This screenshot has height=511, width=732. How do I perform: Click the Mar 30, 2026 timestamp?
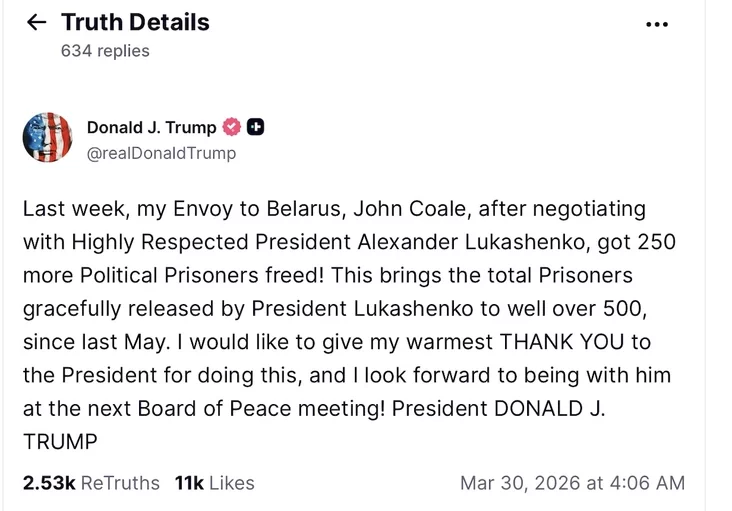click(x=572, y=483)
